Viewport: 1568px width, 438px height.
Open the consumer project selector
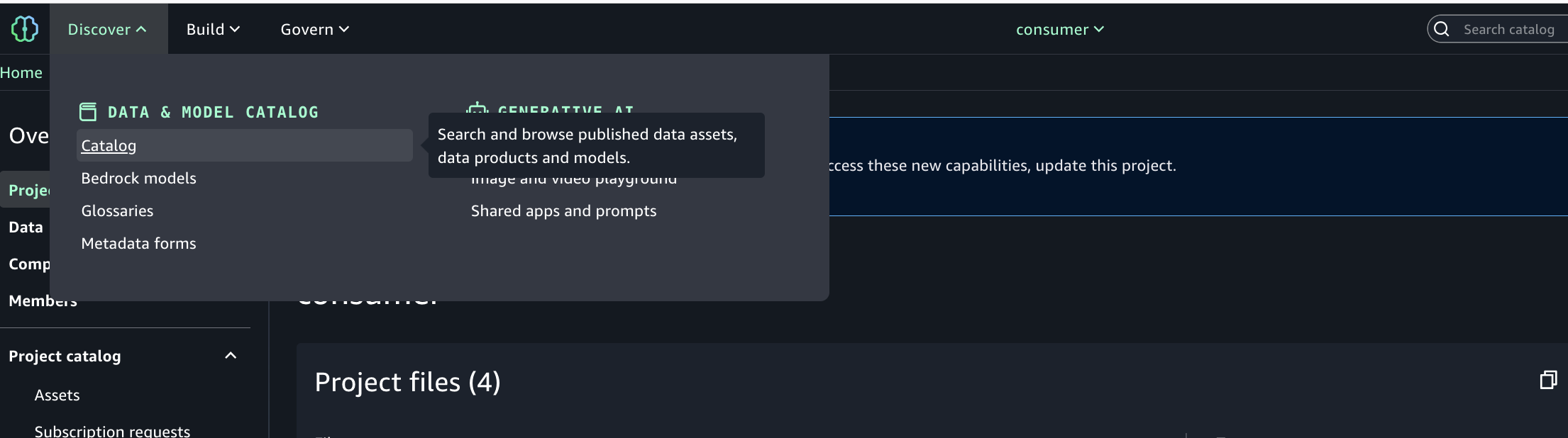[1059, 29]
